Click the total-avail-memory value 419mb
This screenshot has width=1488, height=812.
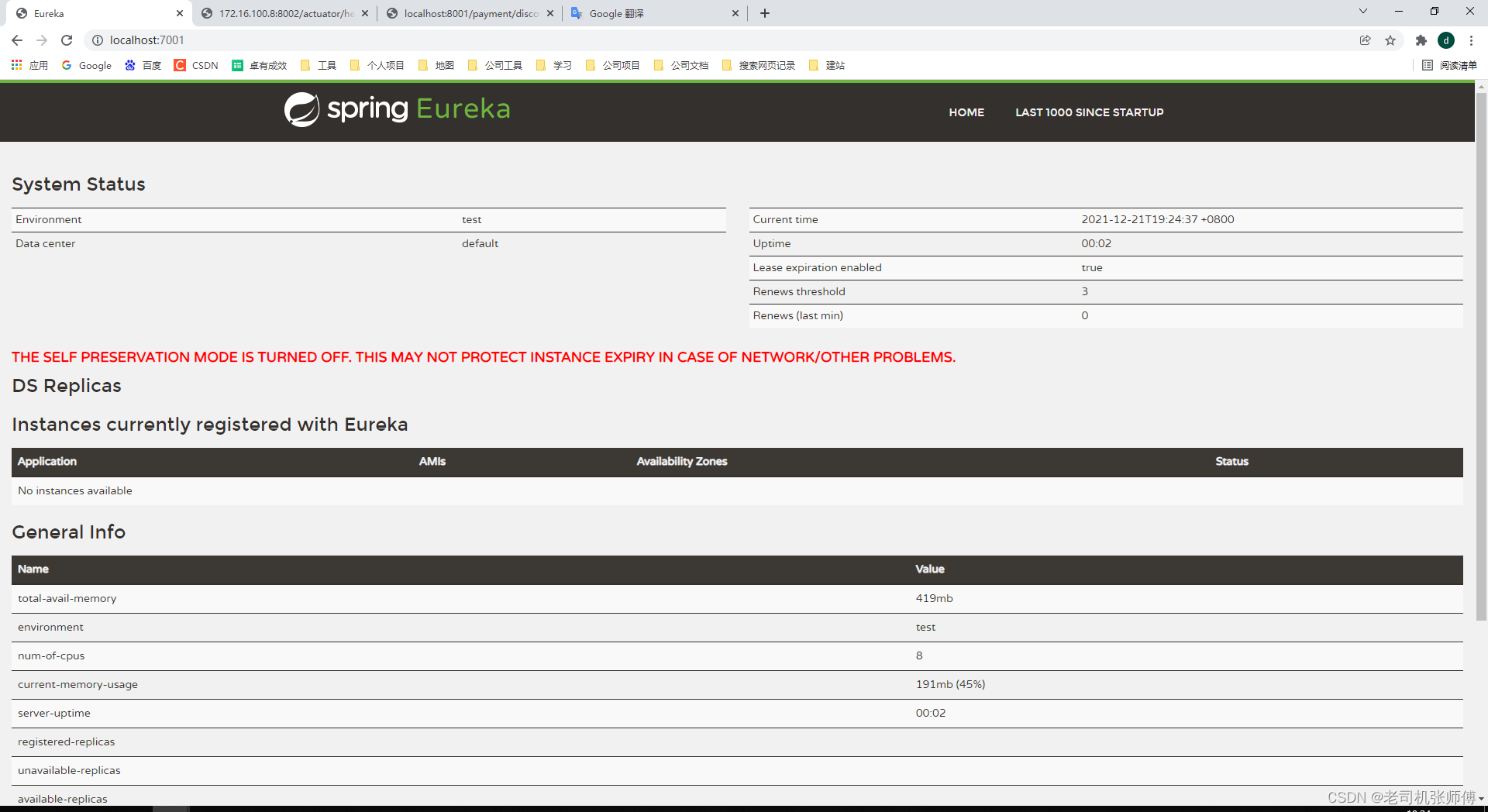[934, 598]
